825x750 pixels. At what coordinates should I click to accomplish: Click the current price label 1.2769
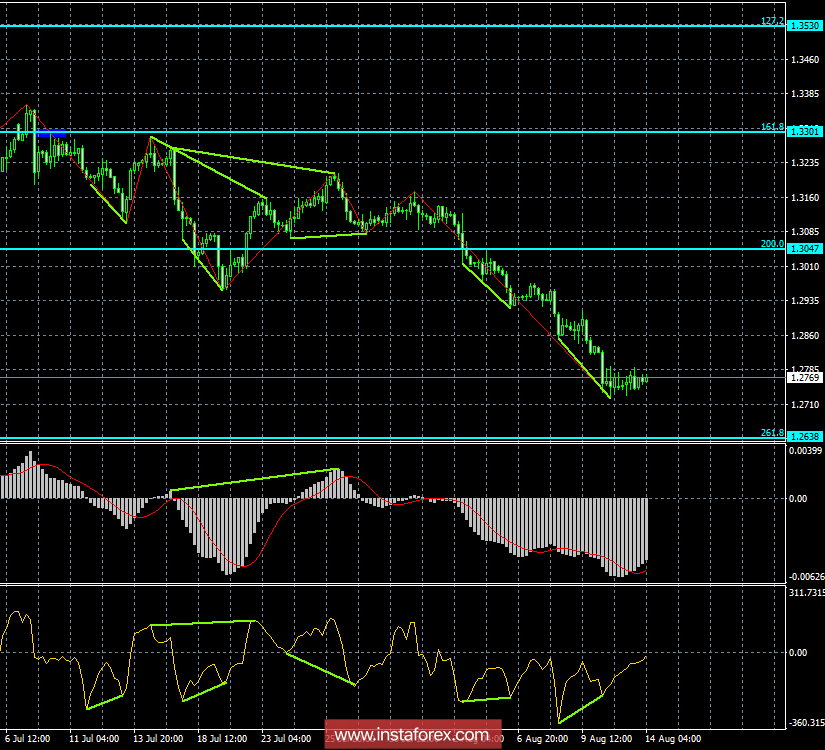click(x=803, y=378)
